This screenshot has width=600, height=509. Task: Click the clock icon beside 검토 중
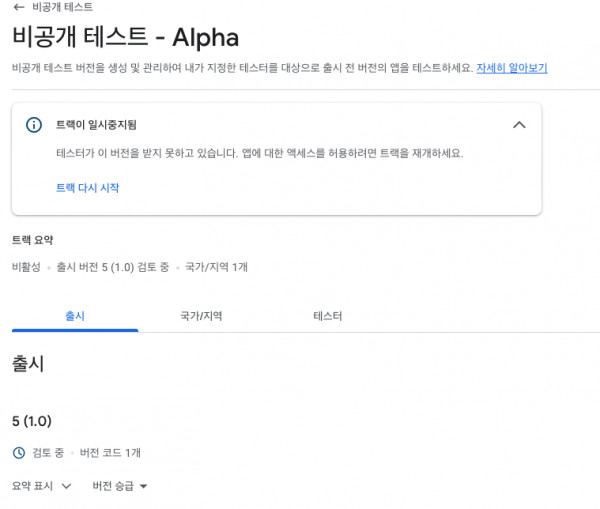[19, 453]
